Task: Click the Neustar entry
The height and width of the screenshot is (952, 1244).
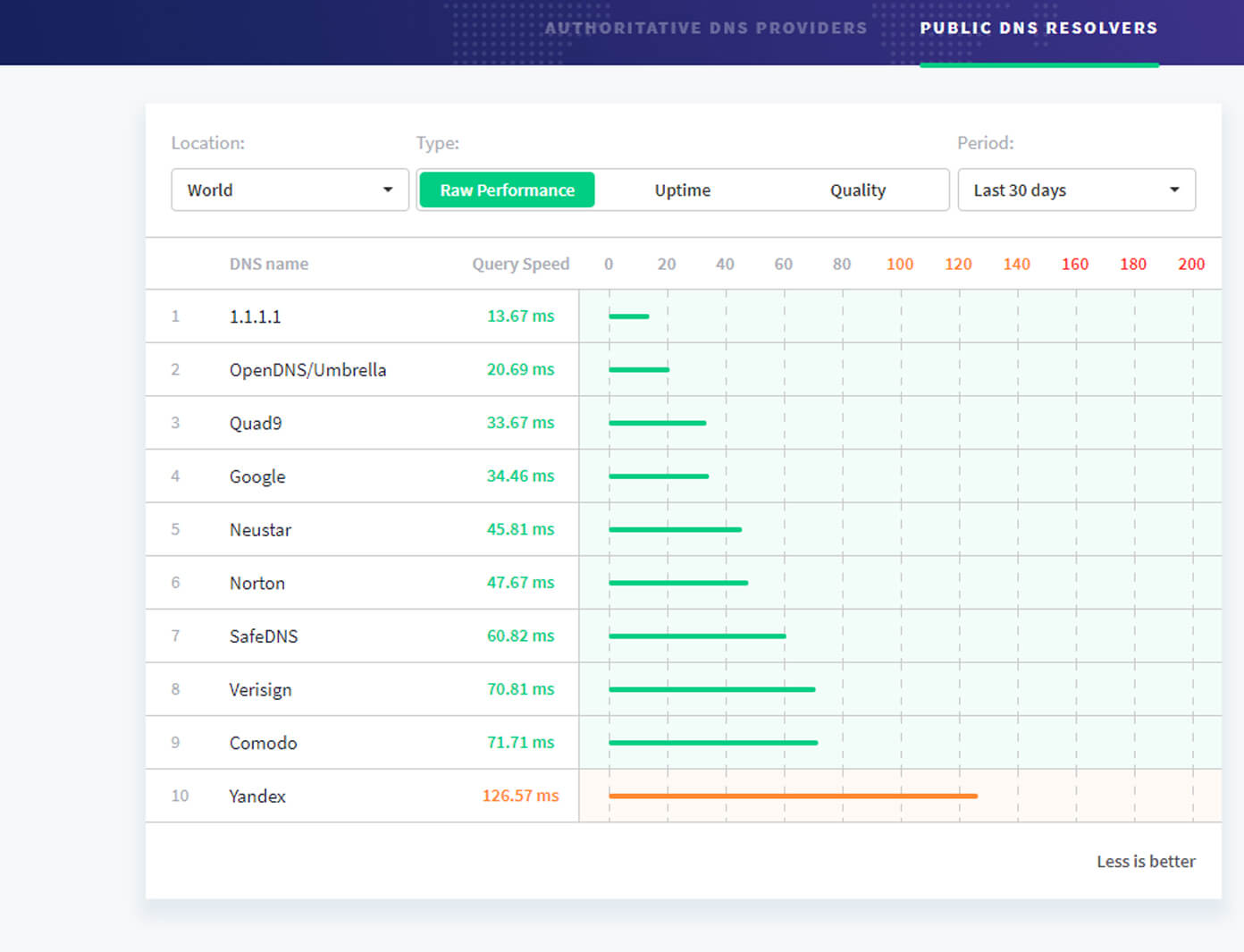Action: (260, 529)
